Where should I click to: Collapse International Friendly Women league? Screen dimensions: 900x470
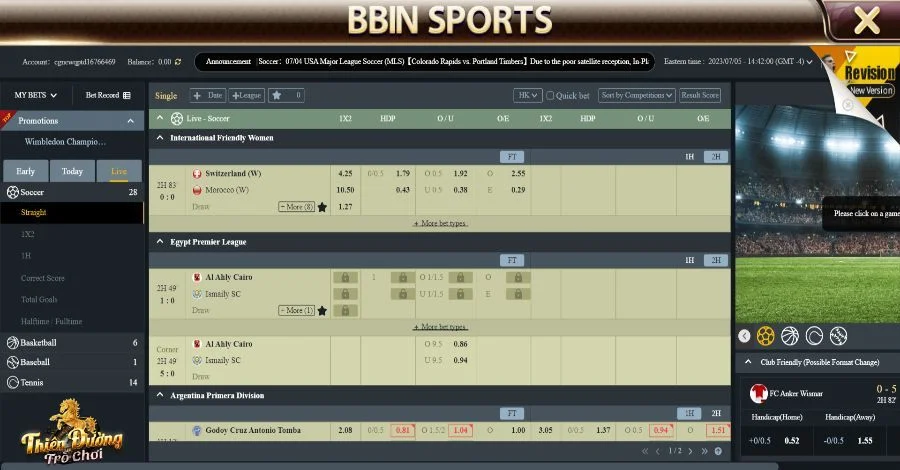coord(160,138)
